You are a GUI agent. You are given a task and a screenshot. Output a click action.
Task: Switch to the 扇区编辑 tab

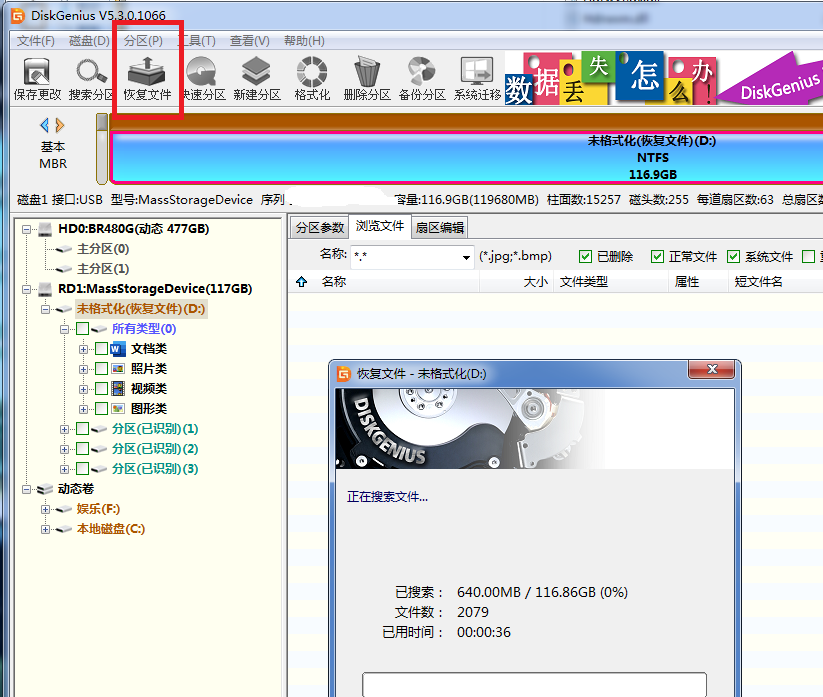(x=439, y=228)
